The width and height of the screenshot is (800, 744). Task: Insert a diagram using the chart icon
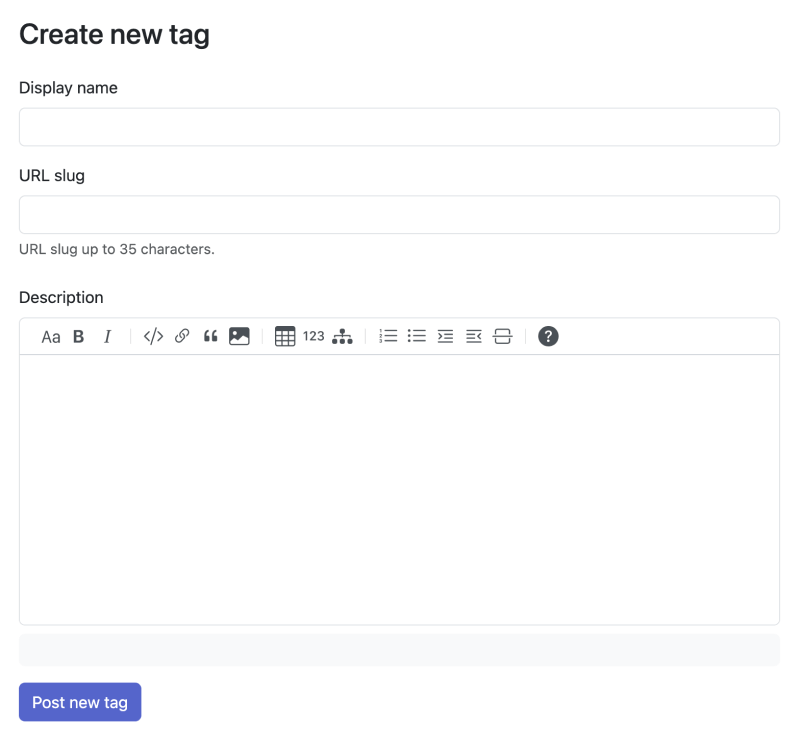[x=342, y=337]
